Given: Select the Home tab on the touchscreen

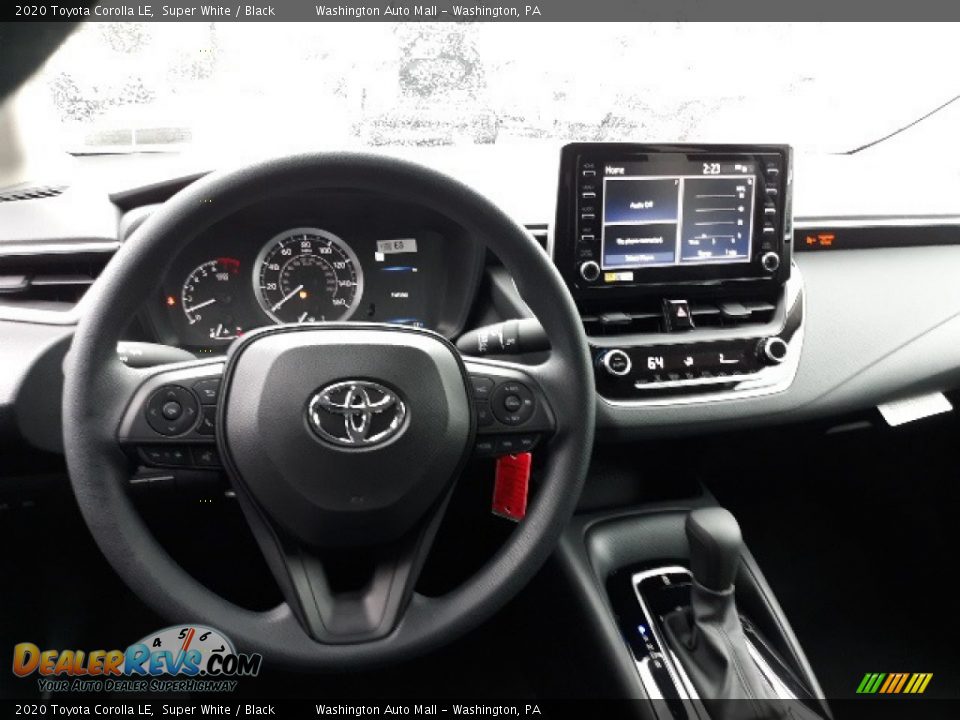Looking at the screenshot, I should pyautogui.click(x=614, y=169).
